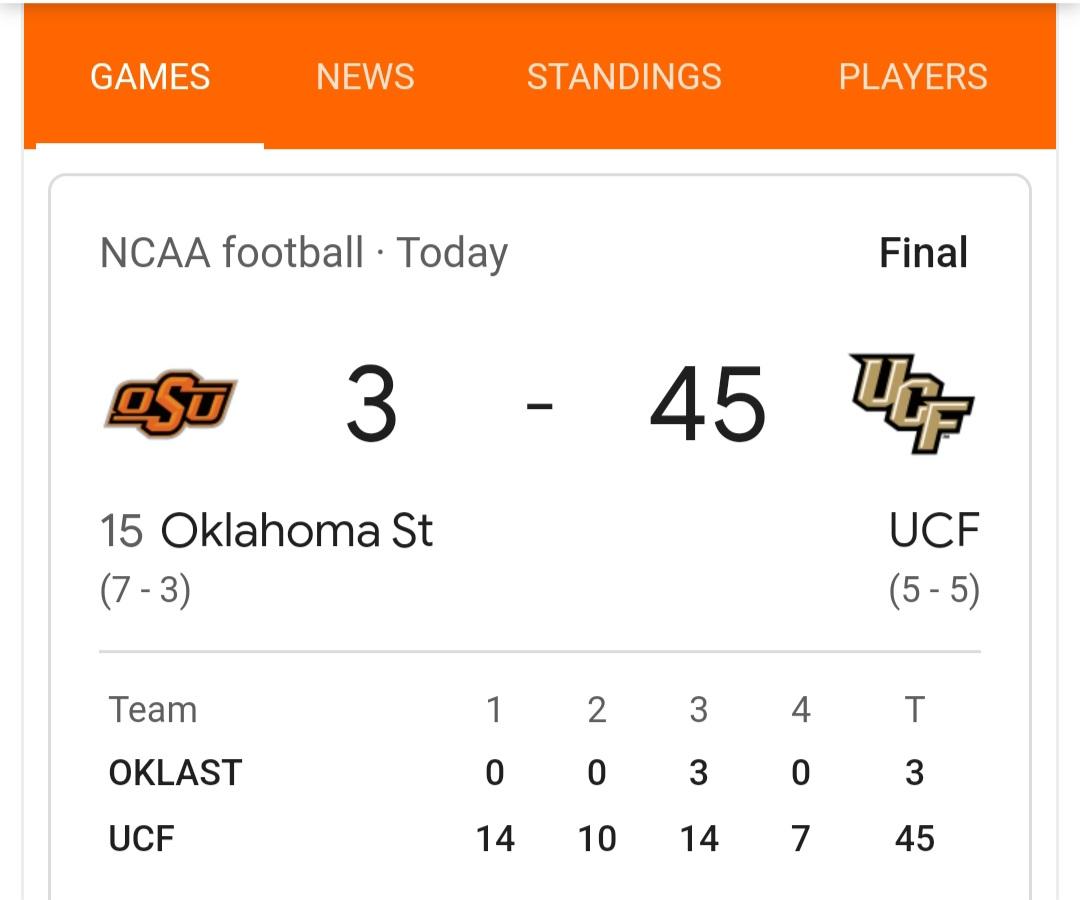Screen dimensions: 1080x900
Task: Tap the Oklahoma State OSU logo
Action: (x=170, y=404)
